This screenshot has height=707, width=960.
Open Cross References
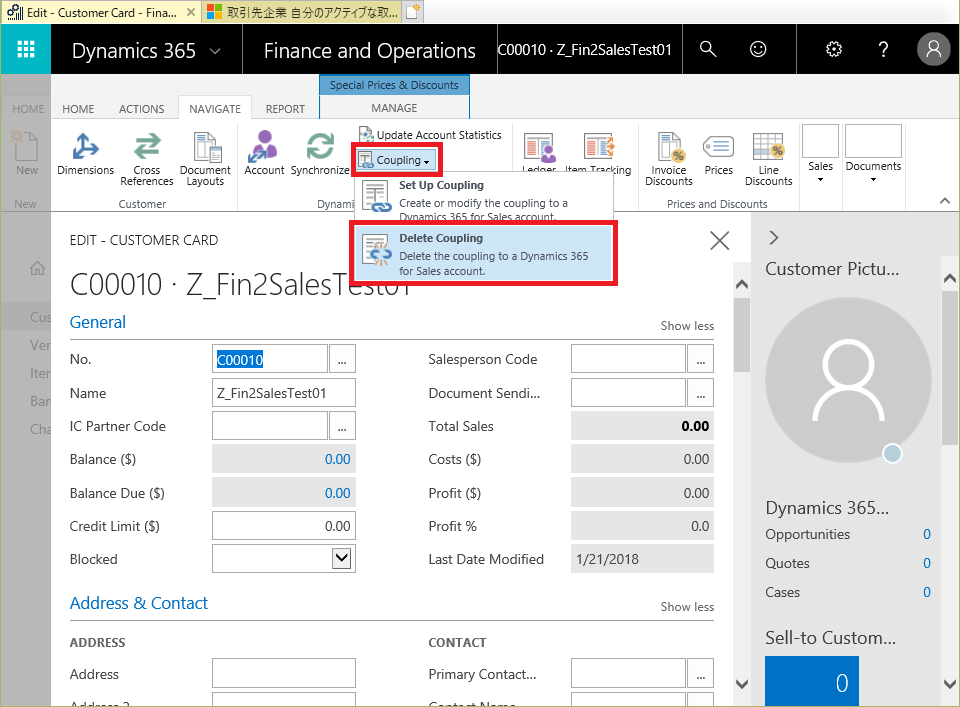click(x=147, y=159)
